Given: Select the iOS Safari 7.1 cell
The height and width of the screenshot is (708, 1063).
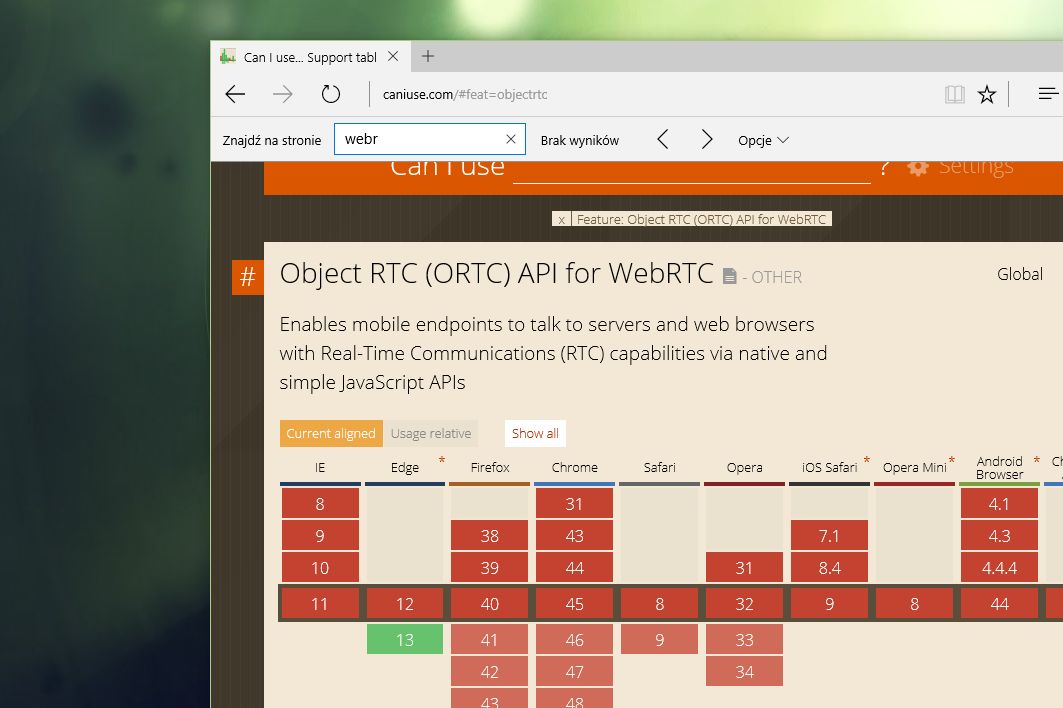Looking at the screenshot, I should click(829, 536).
